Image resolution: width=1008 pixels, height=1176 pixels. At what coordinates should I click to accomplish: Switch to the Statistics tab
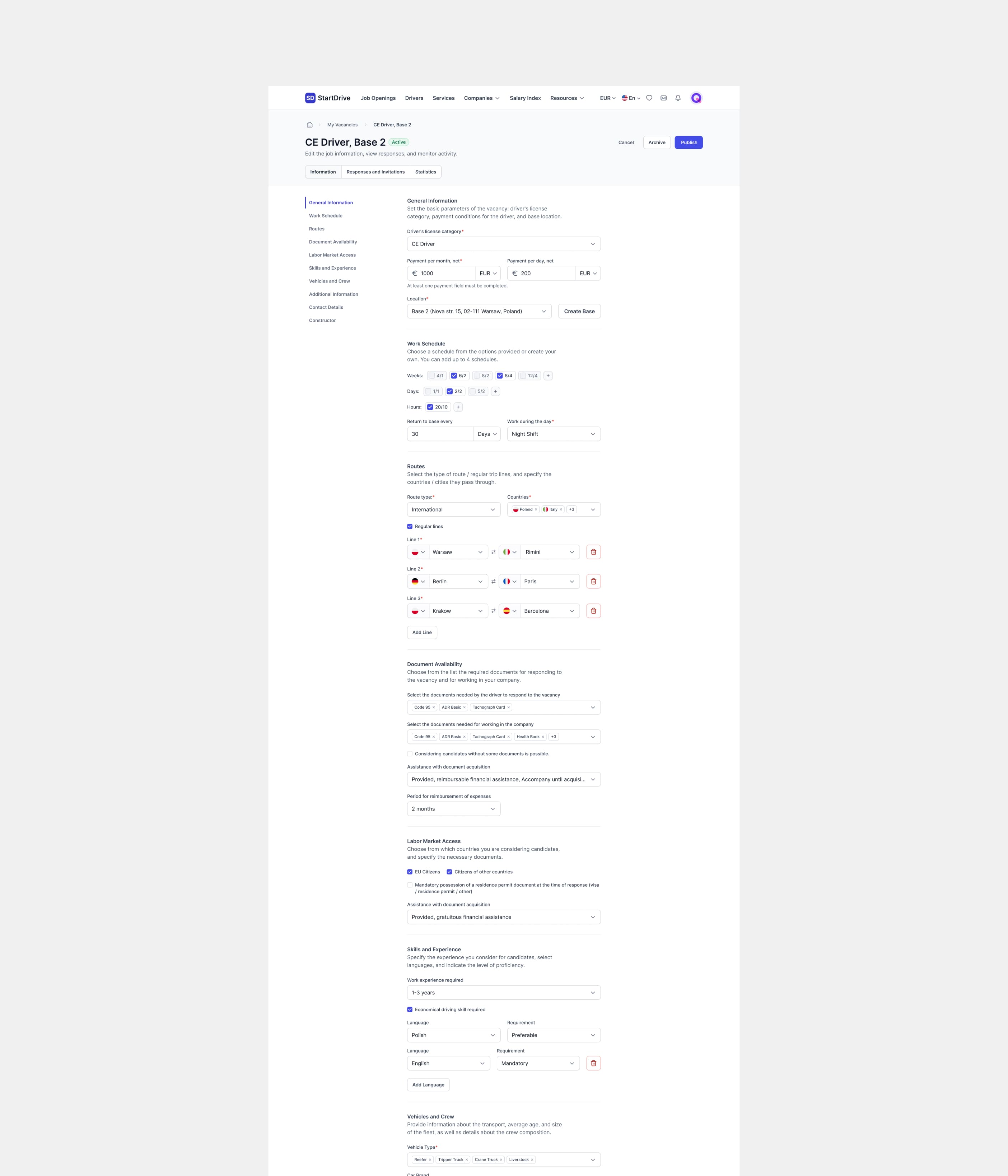click(426, 172)
